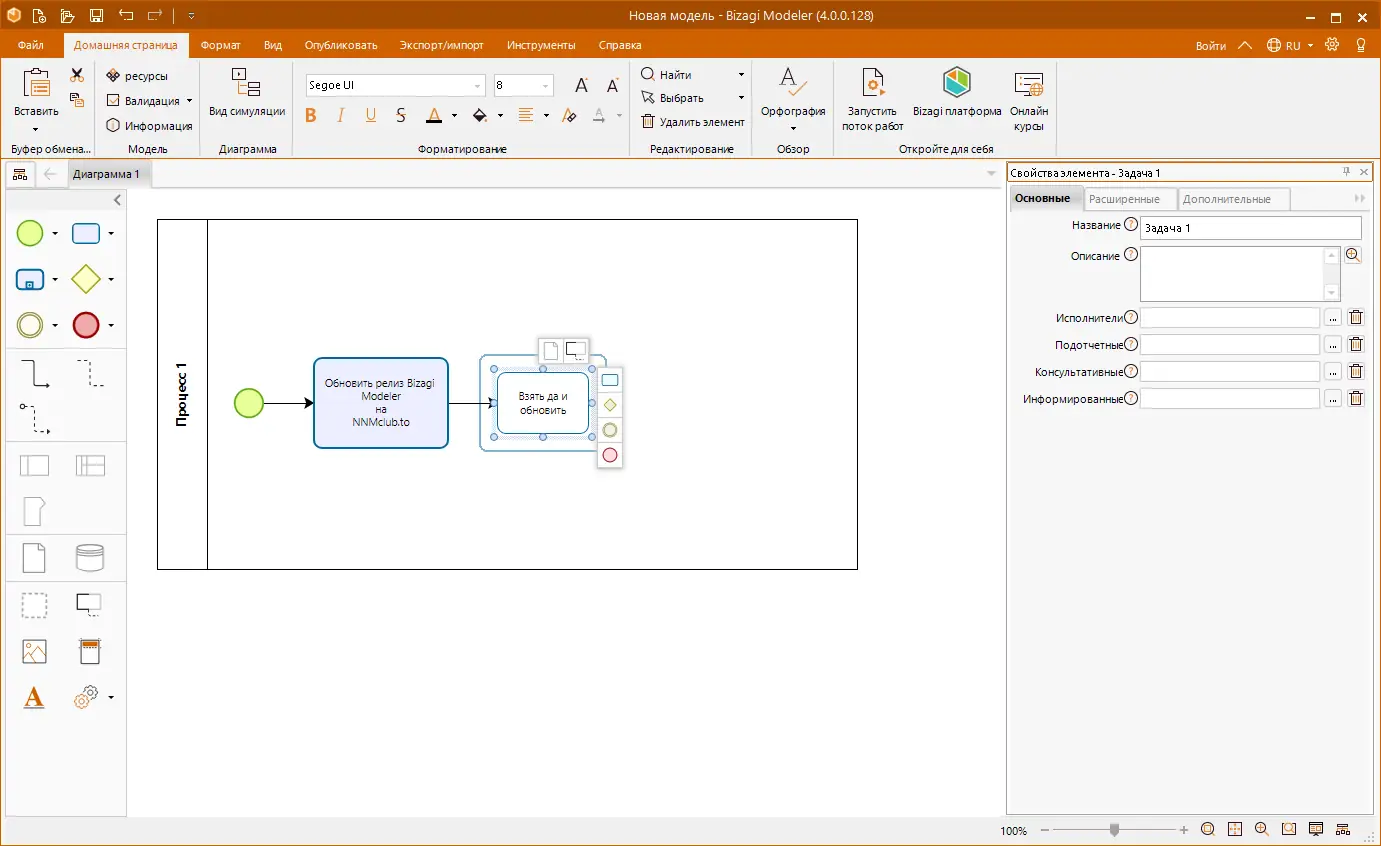This screenshot has width=1381, height=846.
Task: Open Bizagi platform from ribbon
Action: [x=957, y=93]
